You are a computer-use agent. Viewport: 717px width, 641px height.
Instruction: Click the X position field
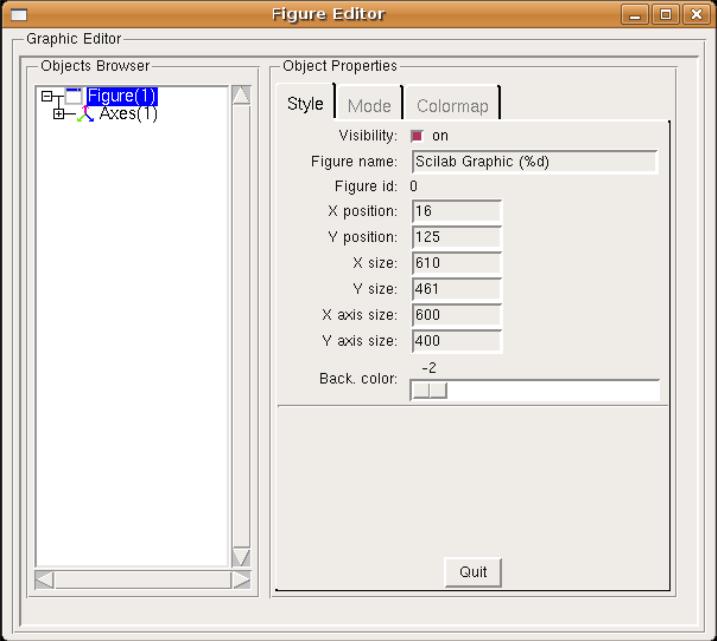tap(456, 211)
